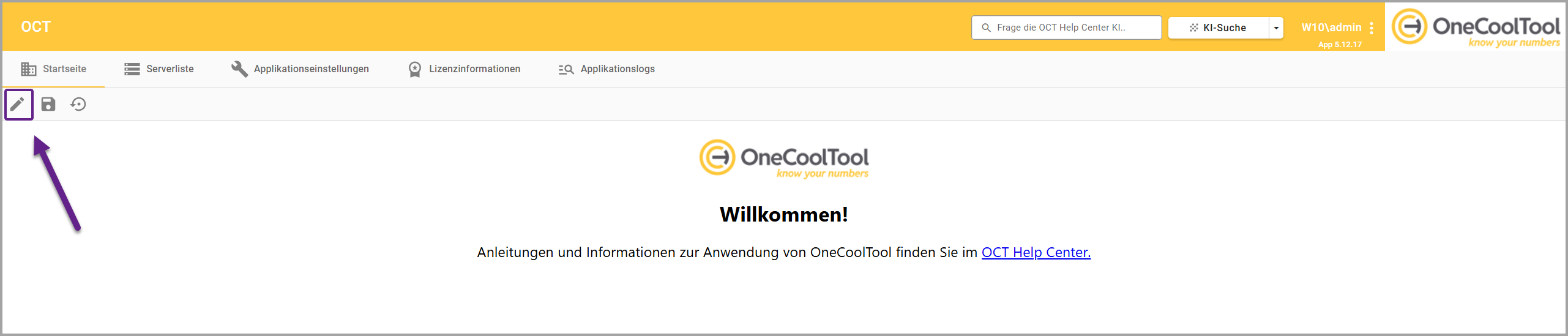Click the OneCoolTool logo in header
Screen dimensions: 1568x336
coord(1476,27)
